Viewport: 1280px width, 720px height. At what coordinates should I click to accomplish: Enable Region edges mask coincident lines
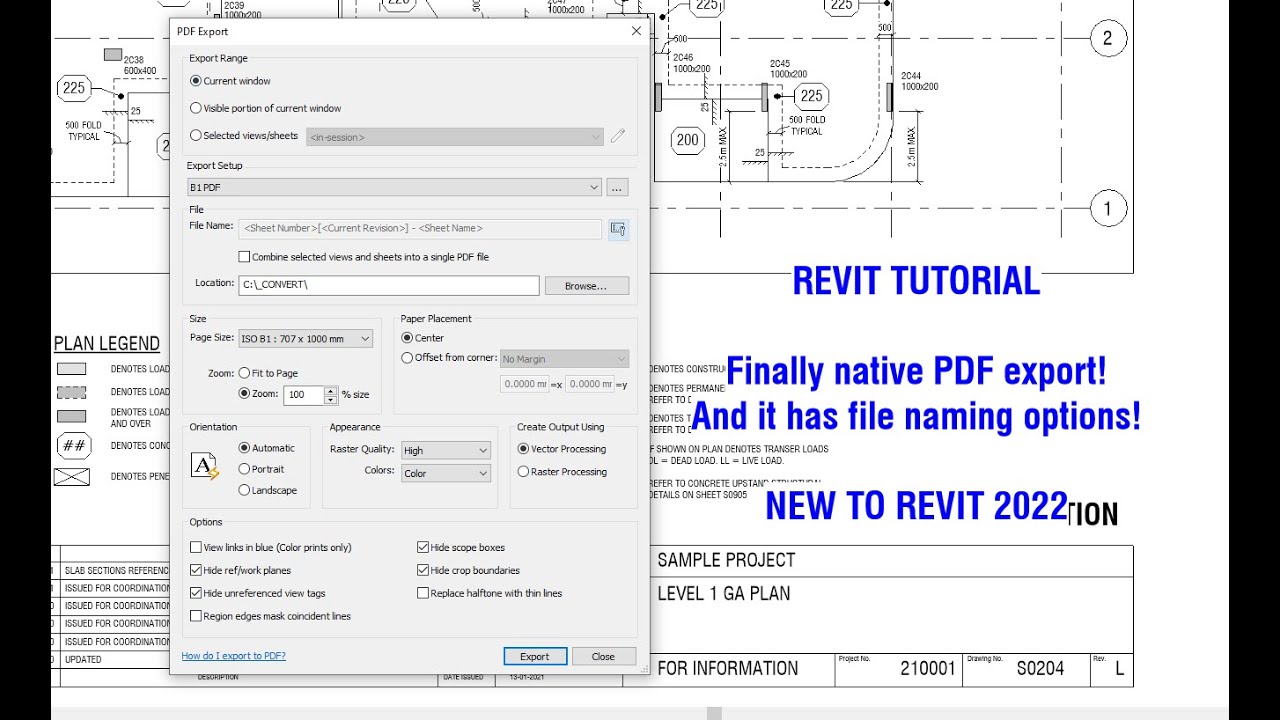tap(196, 616)
